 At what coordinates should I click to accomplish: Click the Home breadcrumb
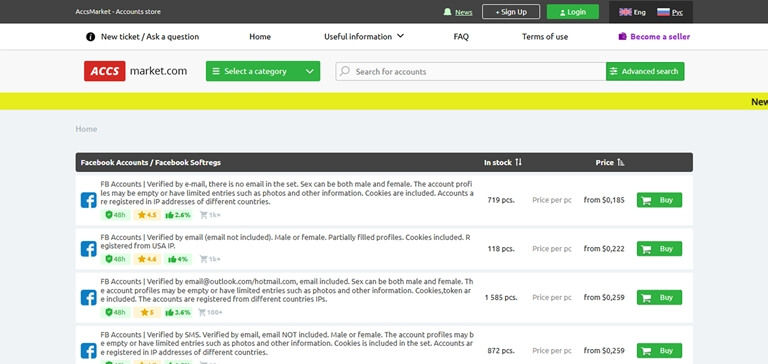tap(86, 129)
